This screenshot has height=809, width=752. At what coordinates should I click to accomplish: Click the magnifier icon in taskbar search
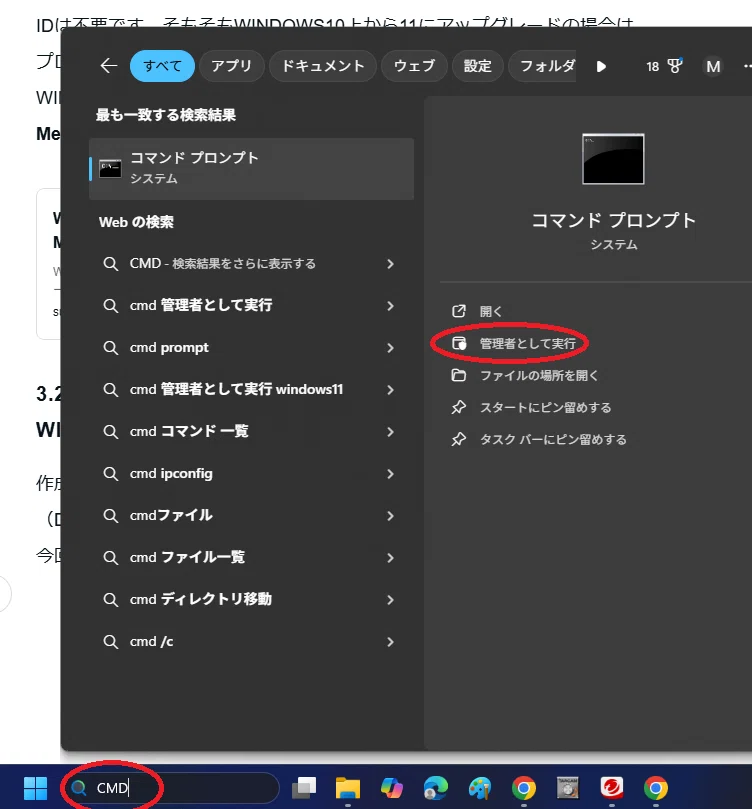[x=78, y=788]
